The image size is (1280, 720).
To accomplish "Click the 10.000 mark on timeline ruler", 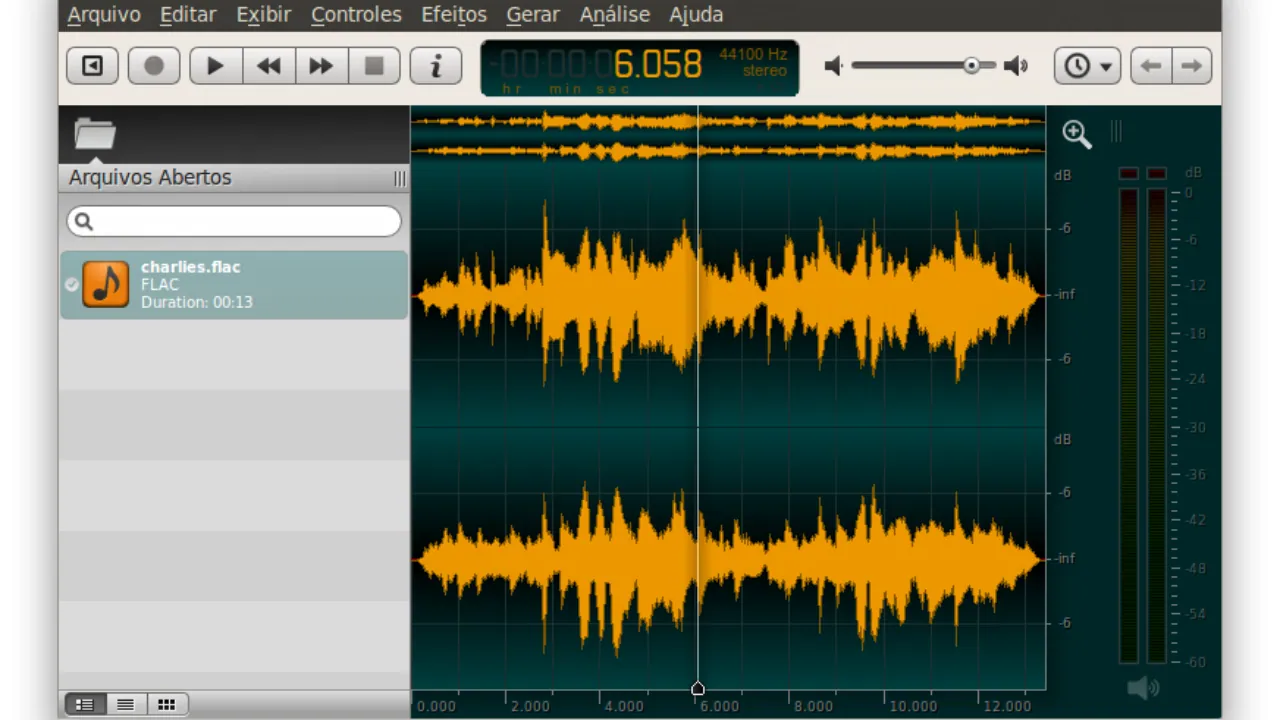I will (x=913, y=706).
